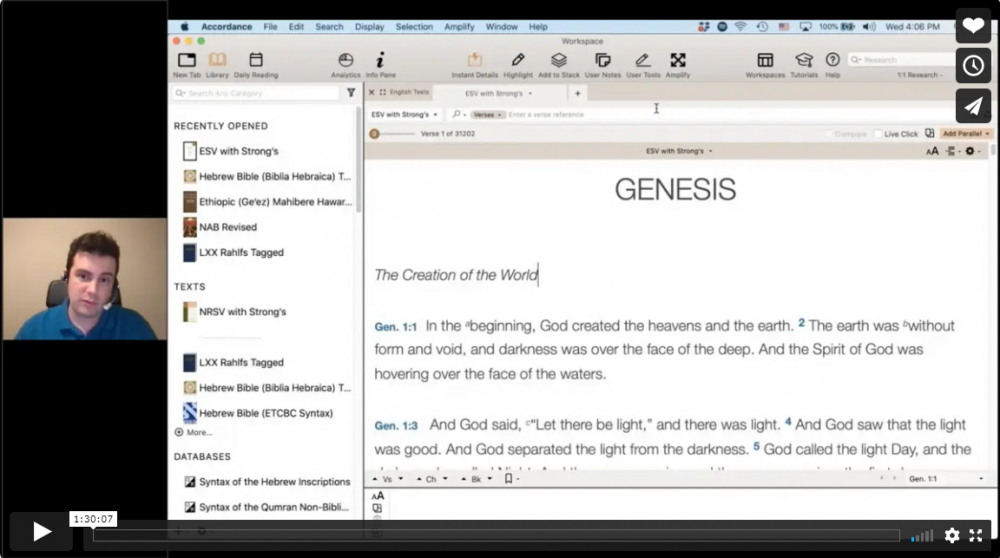The width and height of the screenshot is (1000, 558).
Task: Open the Tutorials icon
Action: click(x=804, y=64)
